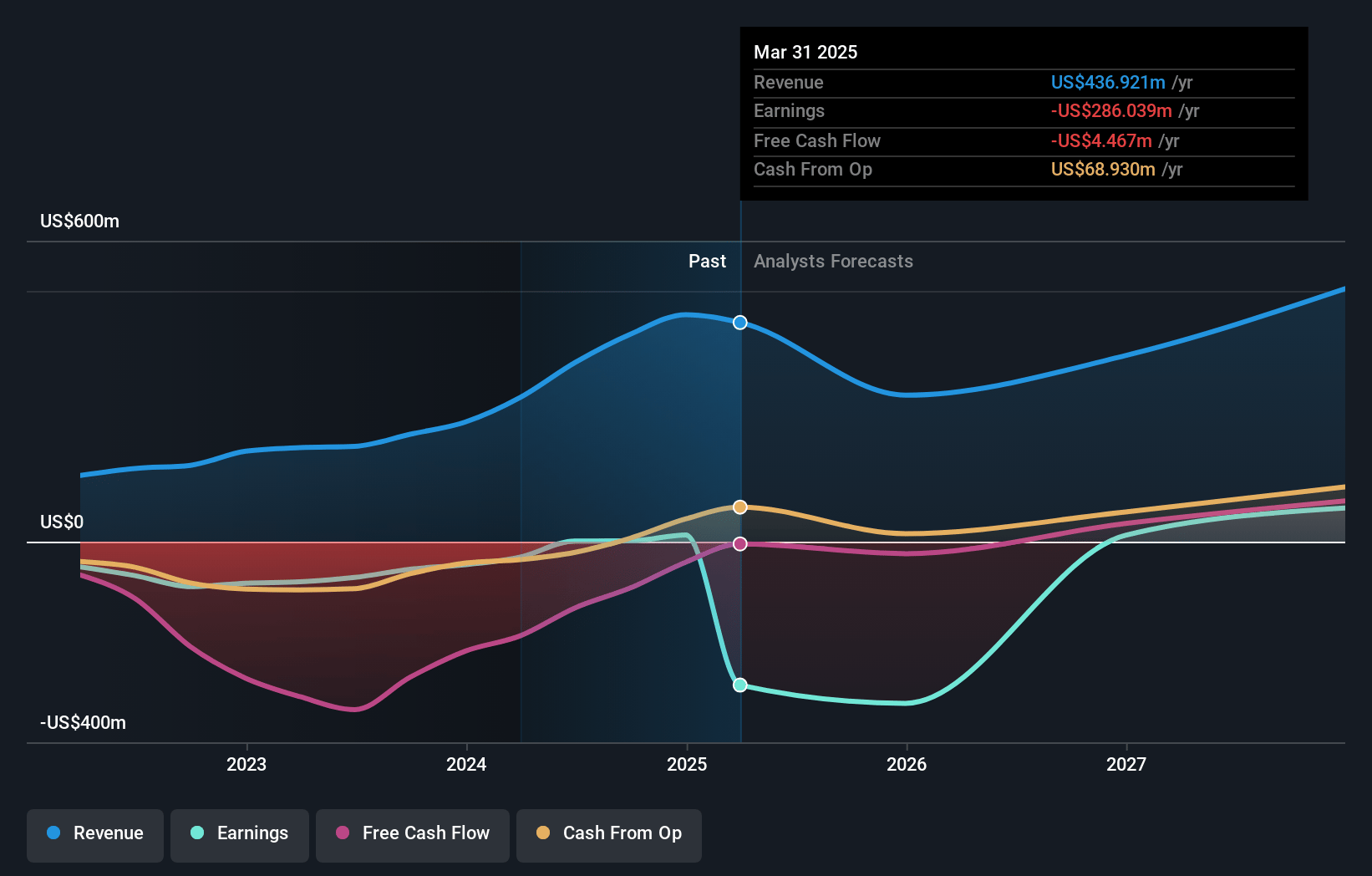Select the Earnings teal data point

[x=740, y=685]
